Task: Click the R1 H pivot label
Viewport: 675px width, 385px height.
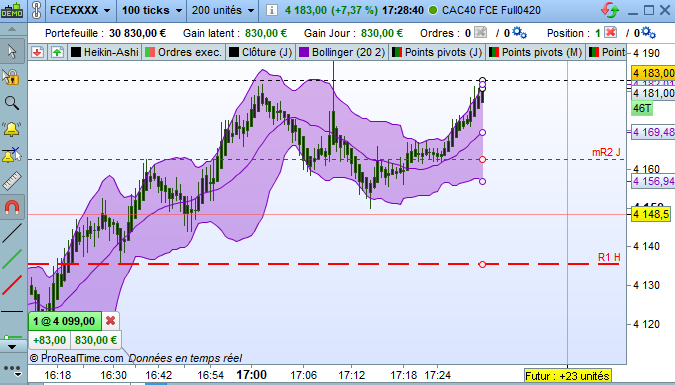Action: 609,258
